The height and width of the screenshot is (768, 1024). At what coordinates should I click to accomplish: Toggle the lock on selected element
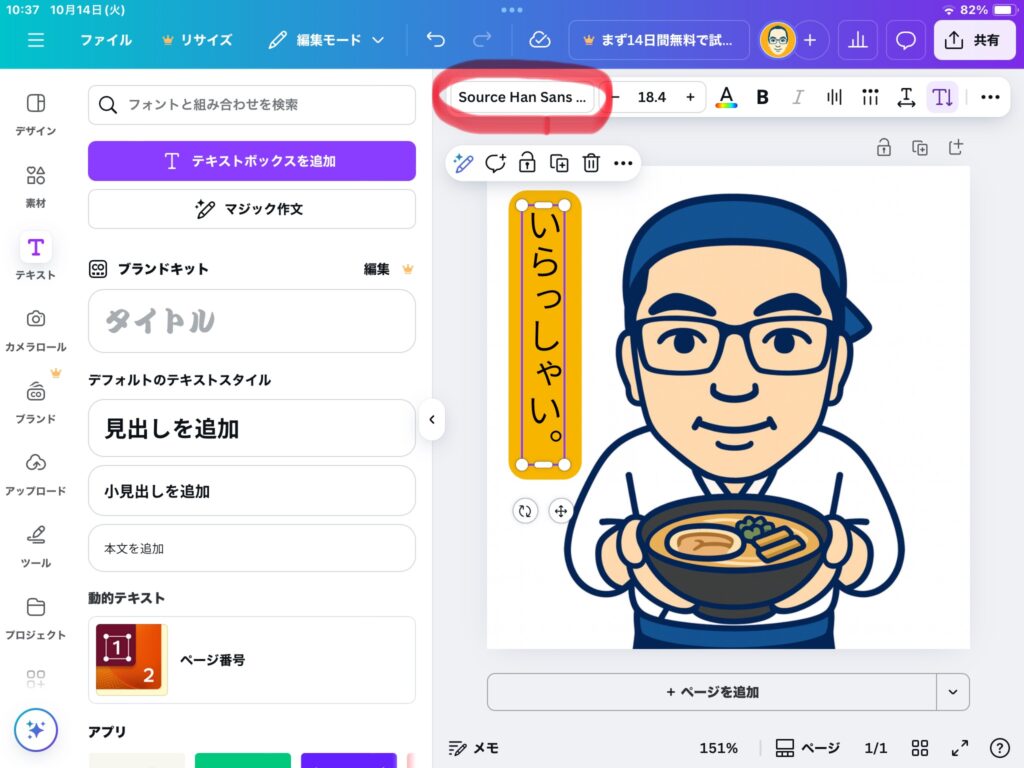coord(527,163)
